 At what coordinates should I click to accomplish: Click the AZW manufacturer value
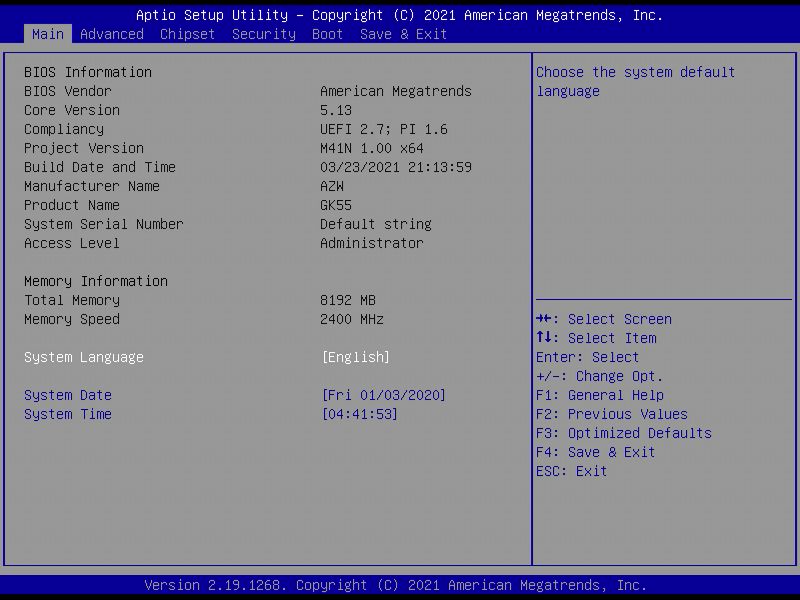(332, 186)
